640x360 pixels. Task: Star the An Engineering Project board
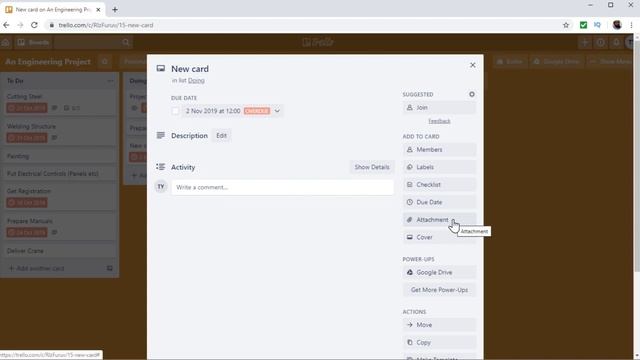coord(104,62)
